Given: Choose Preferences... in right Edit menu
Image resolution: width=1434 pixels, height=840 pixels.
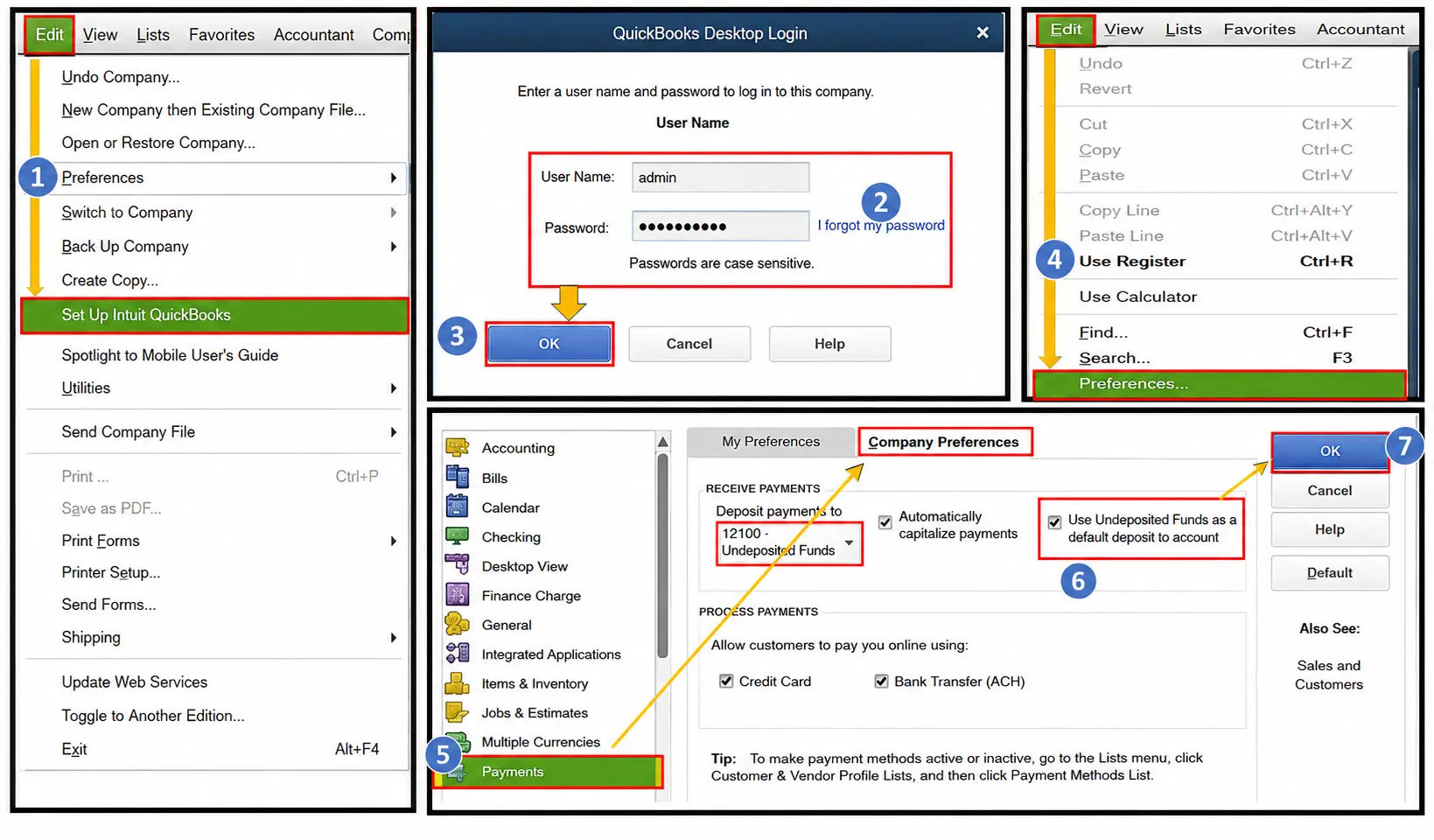Looking at the screenshot, I should click(1220, 384).
